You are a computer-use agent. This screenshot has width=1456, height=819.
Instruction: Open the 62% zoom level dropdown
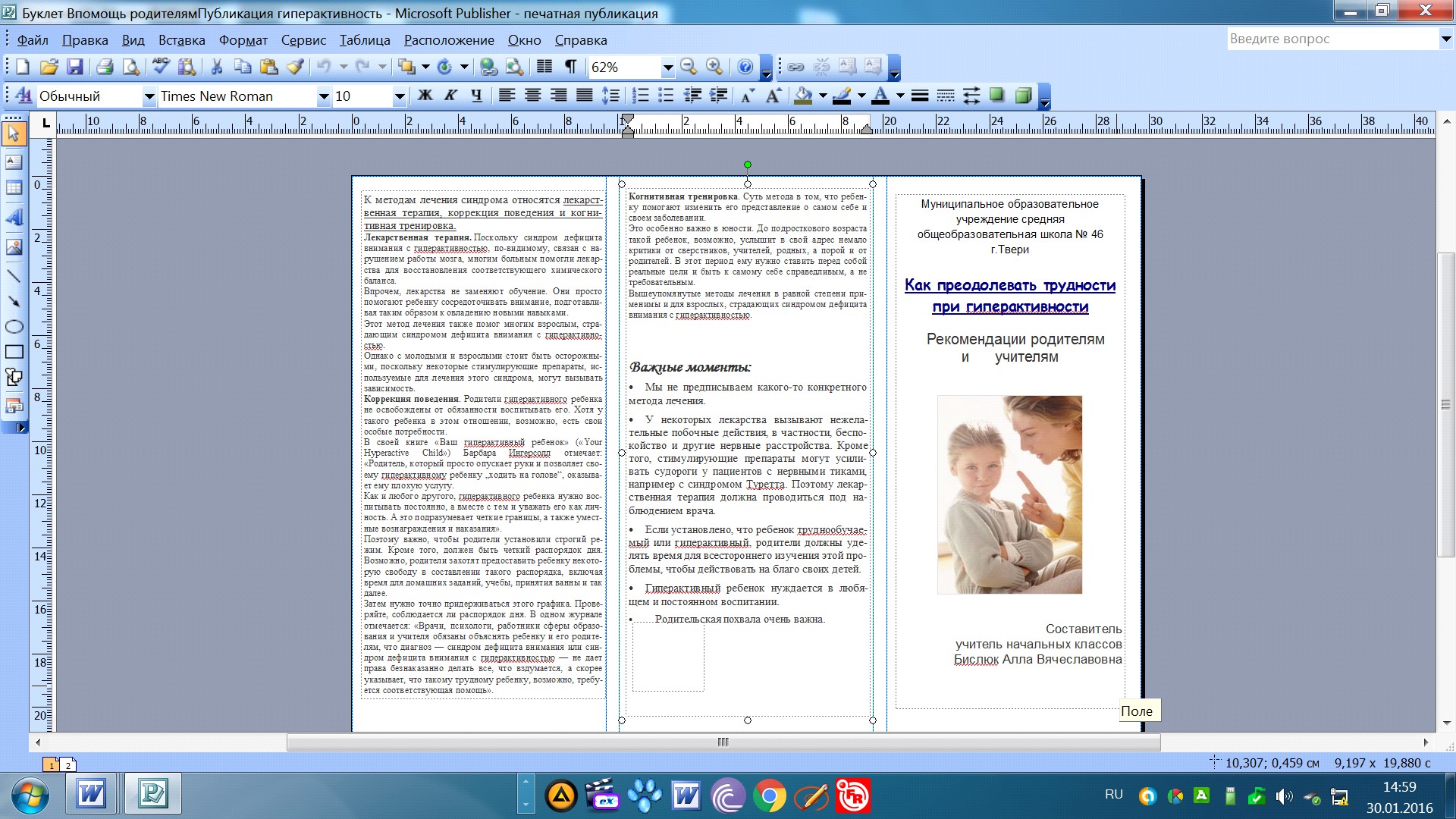tap(667, 67)
